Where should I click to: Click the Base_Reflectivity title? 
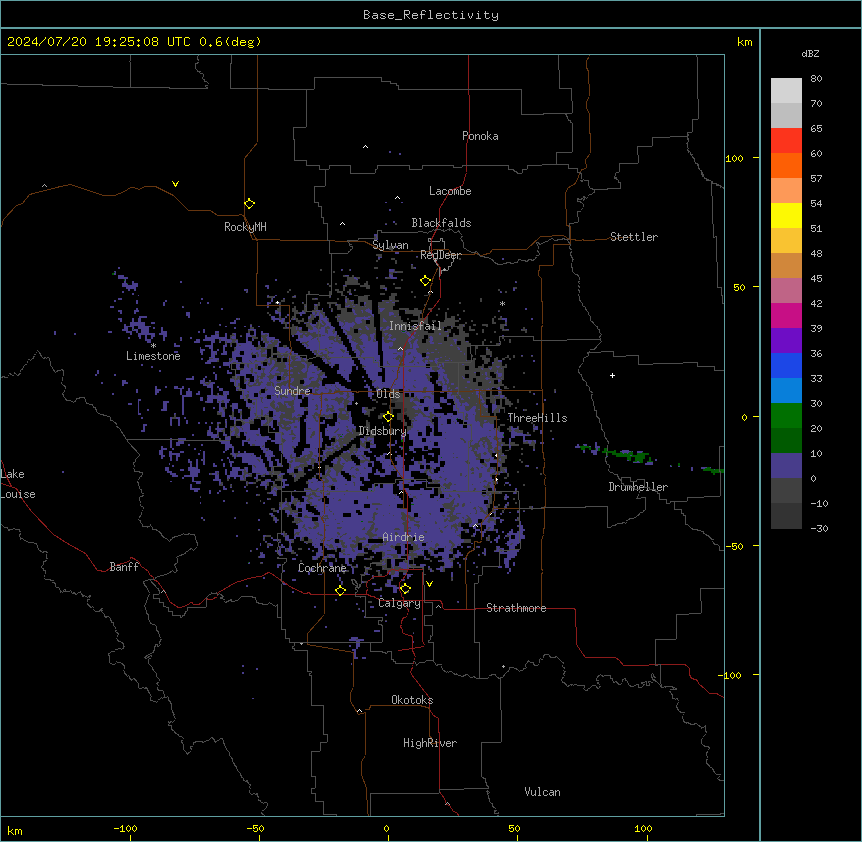(431, 15)
